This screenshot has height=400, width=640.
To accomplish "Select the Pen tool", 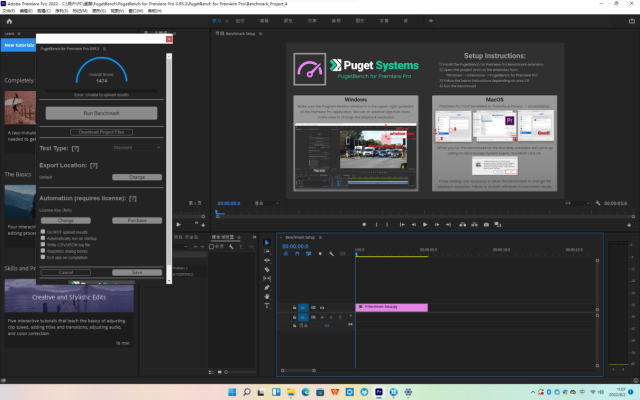I will pos(267,287).
